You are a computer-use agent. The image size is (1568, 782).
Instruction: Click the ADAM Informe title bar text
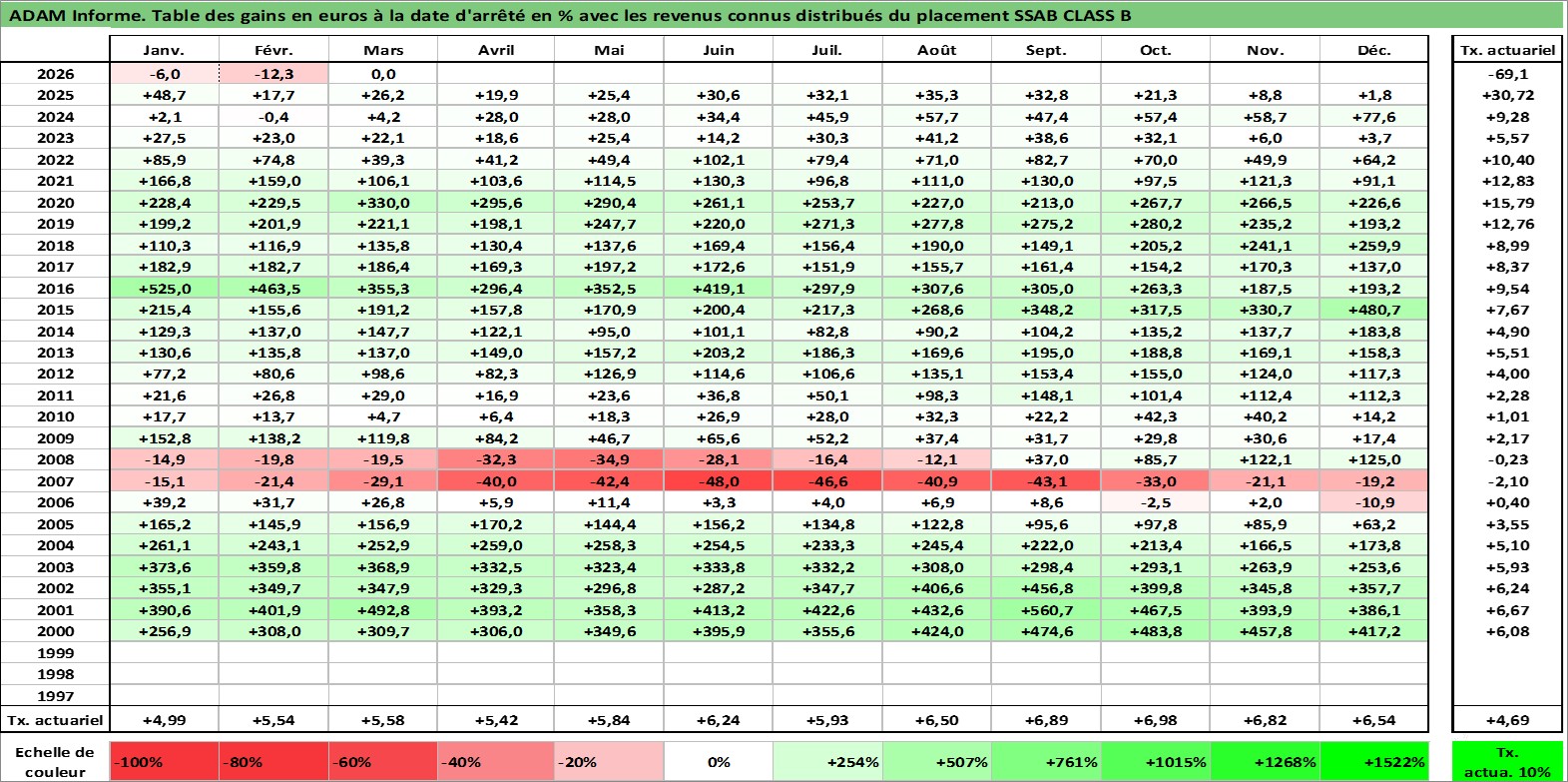570,15
